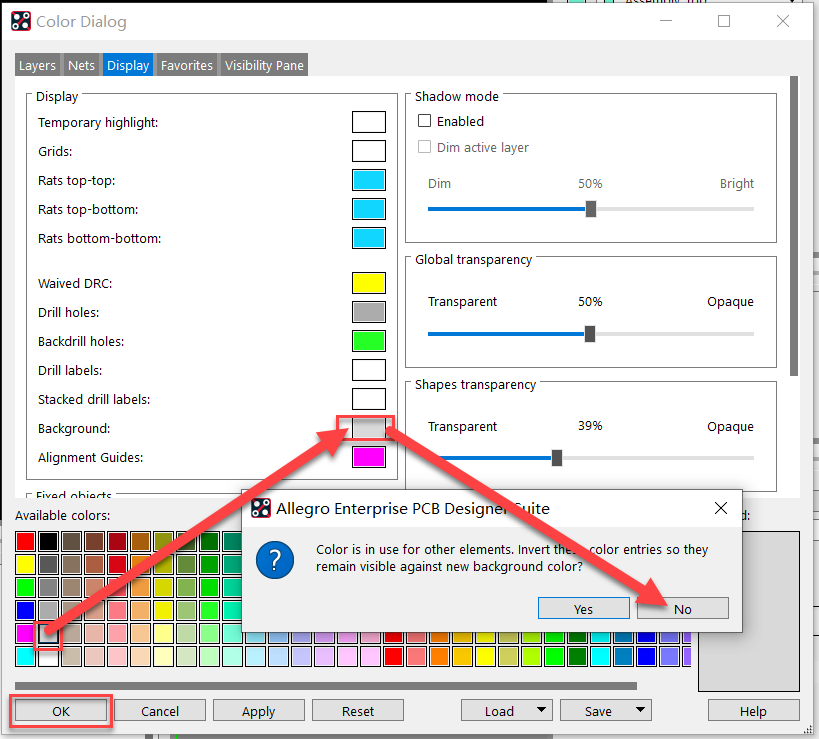Click the Allegro icon in the message box title
819x739 pixels.
(261, 508)
